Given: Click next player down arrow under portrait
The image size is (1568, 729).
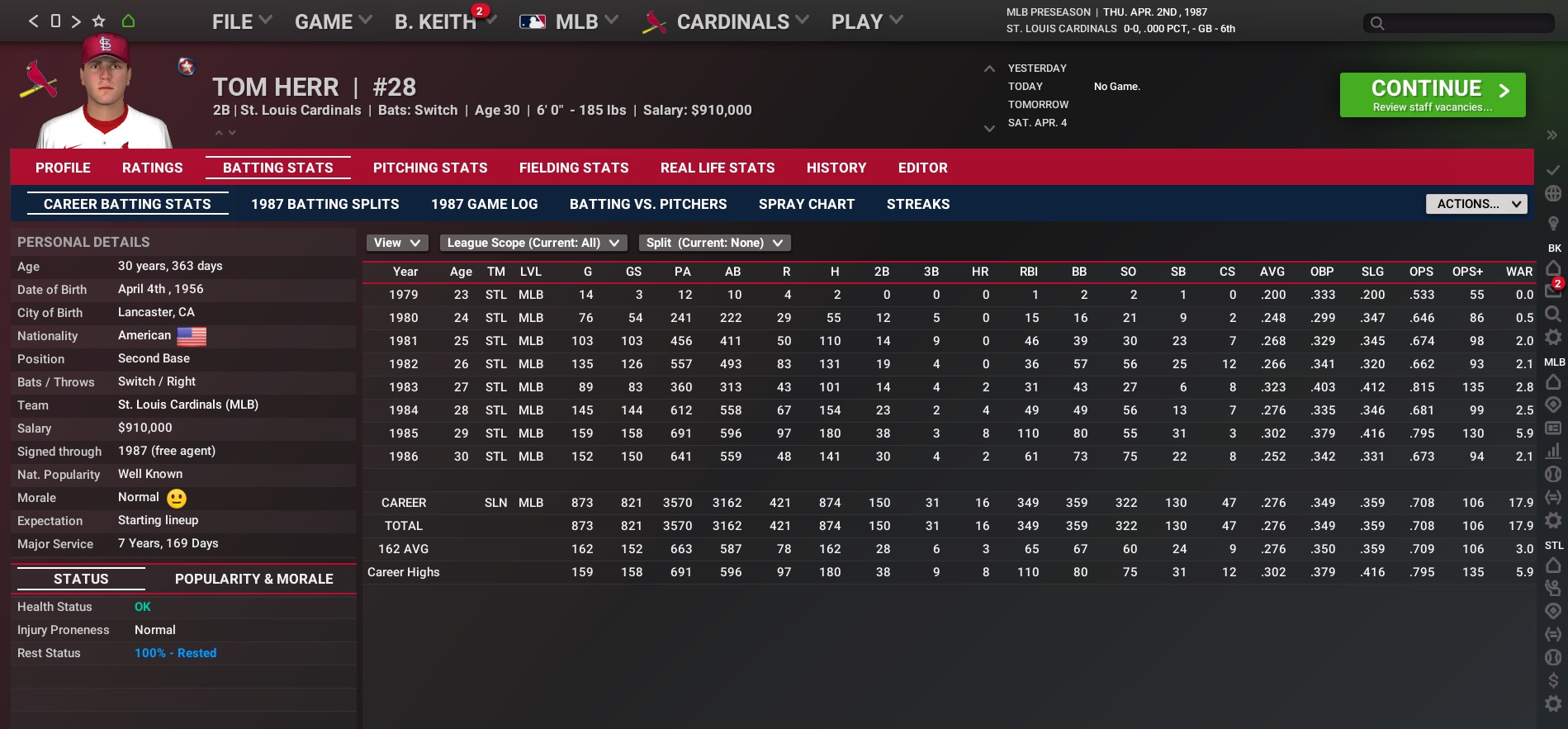Looking at the screenshot, I should coord(232,132).
